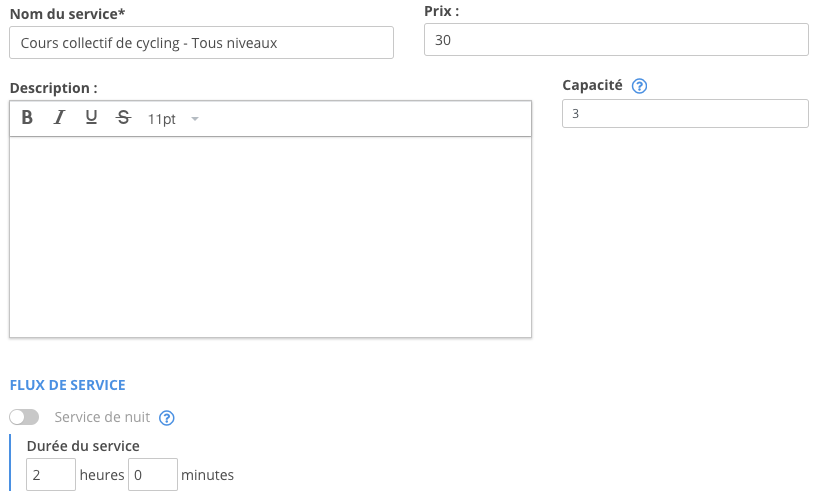827x499 pixels.
Task: Open the help tooltip next to Capacité
Action: pyautogui.click(x=640, y=86)
